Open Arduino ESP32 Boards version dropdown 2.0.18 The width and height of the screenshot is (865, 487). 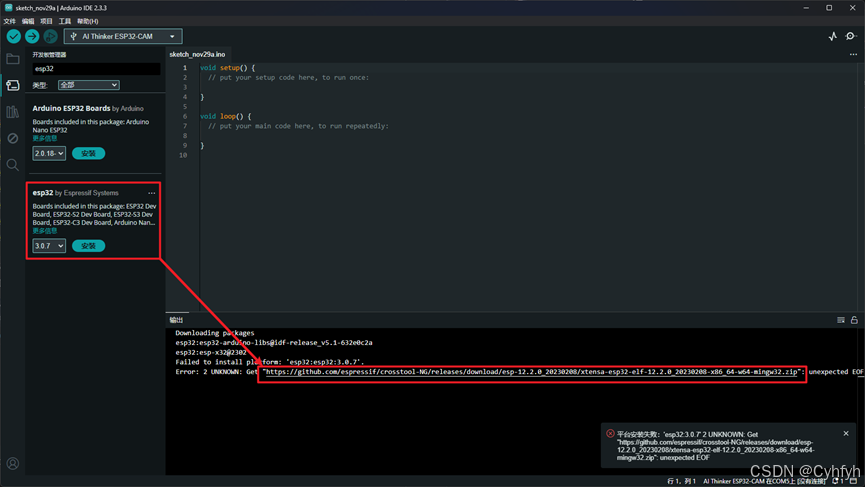coord(49,153)
